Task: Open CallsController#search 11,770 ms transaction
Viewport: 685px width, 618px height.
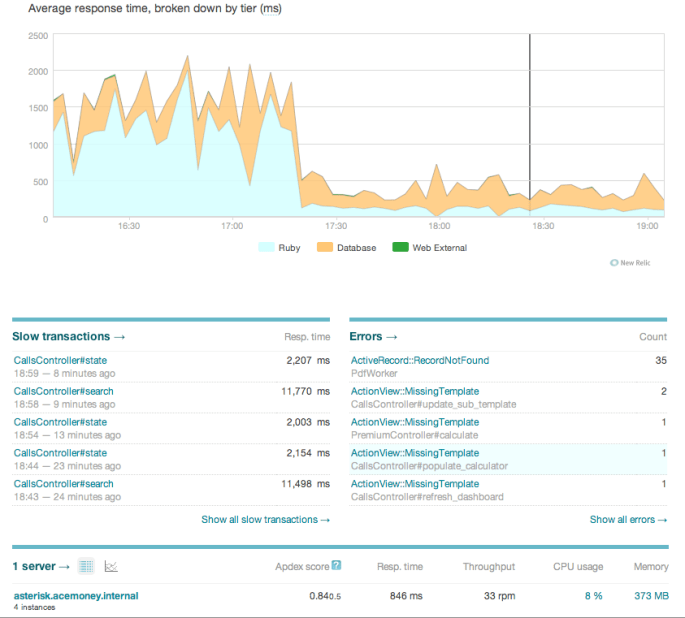Action: tap(63, 391)
